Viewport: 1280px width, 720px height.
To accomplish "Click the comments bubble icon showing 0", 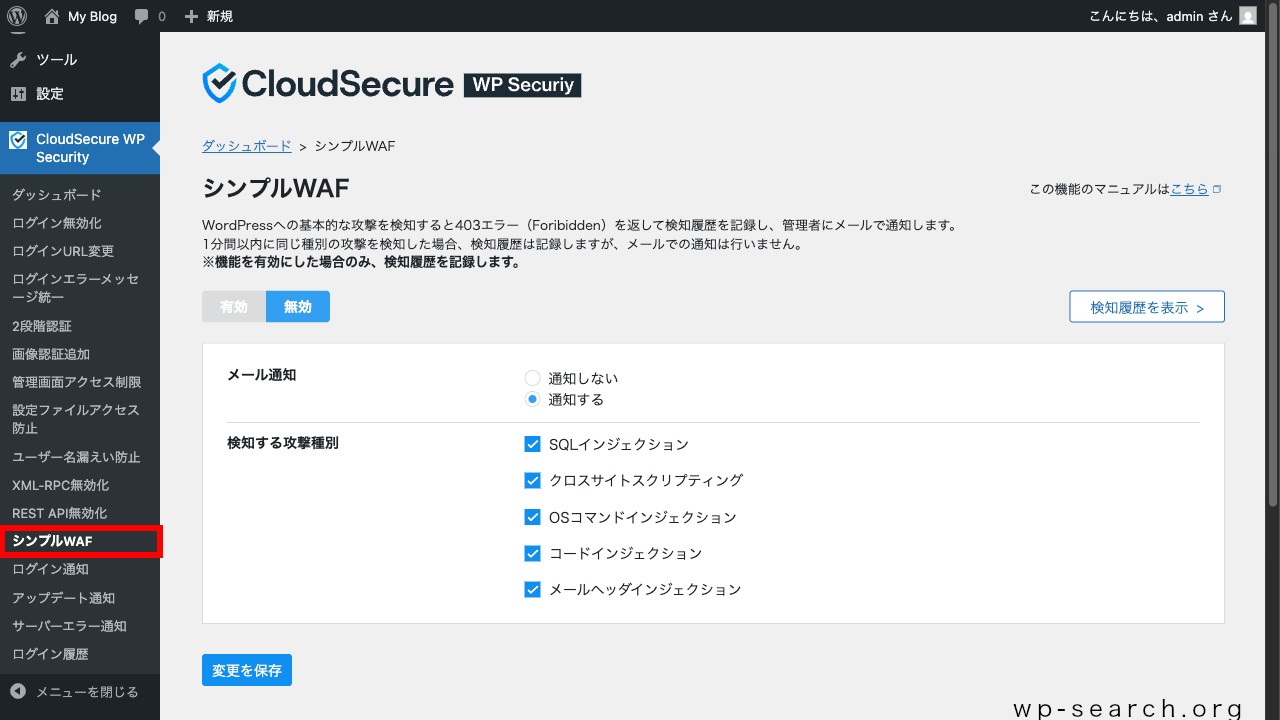I will (148, 15).
